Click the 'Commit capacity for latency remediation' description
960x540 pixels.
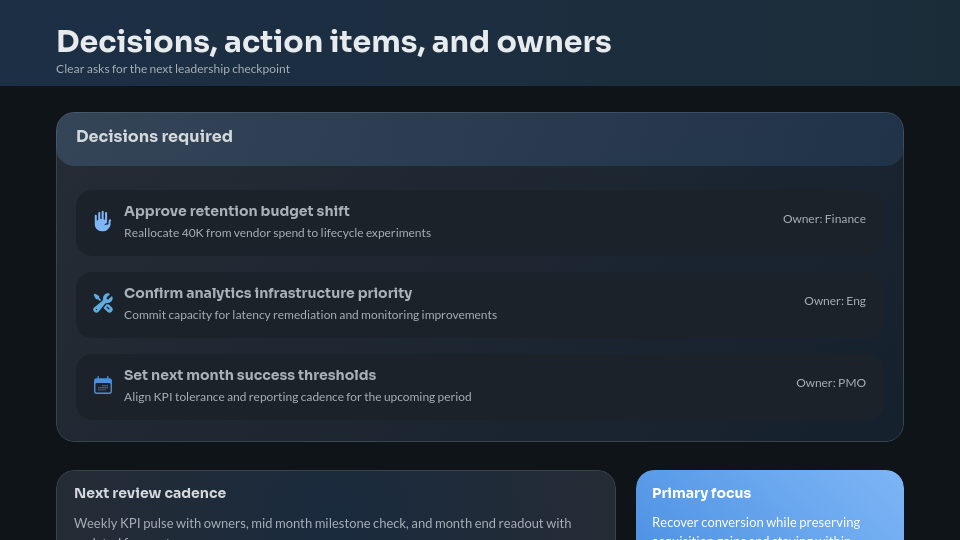[310, 315]
